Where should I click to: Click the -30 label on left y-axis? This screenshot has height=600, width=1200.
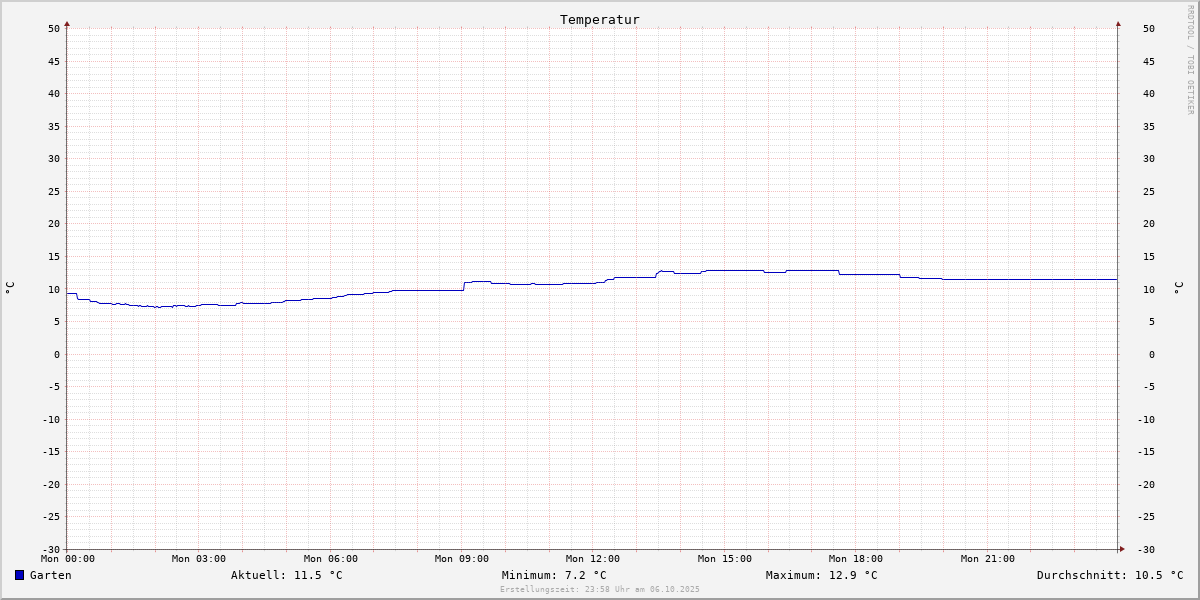(51, 550)
